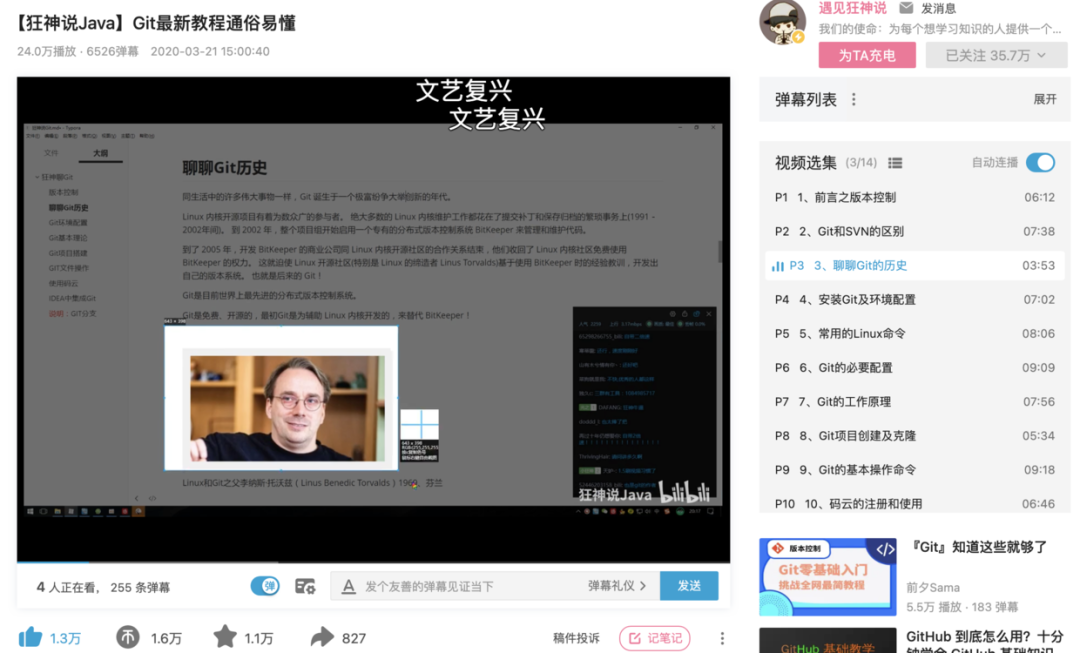Select Git环境配置 in Typora outline

68,222
